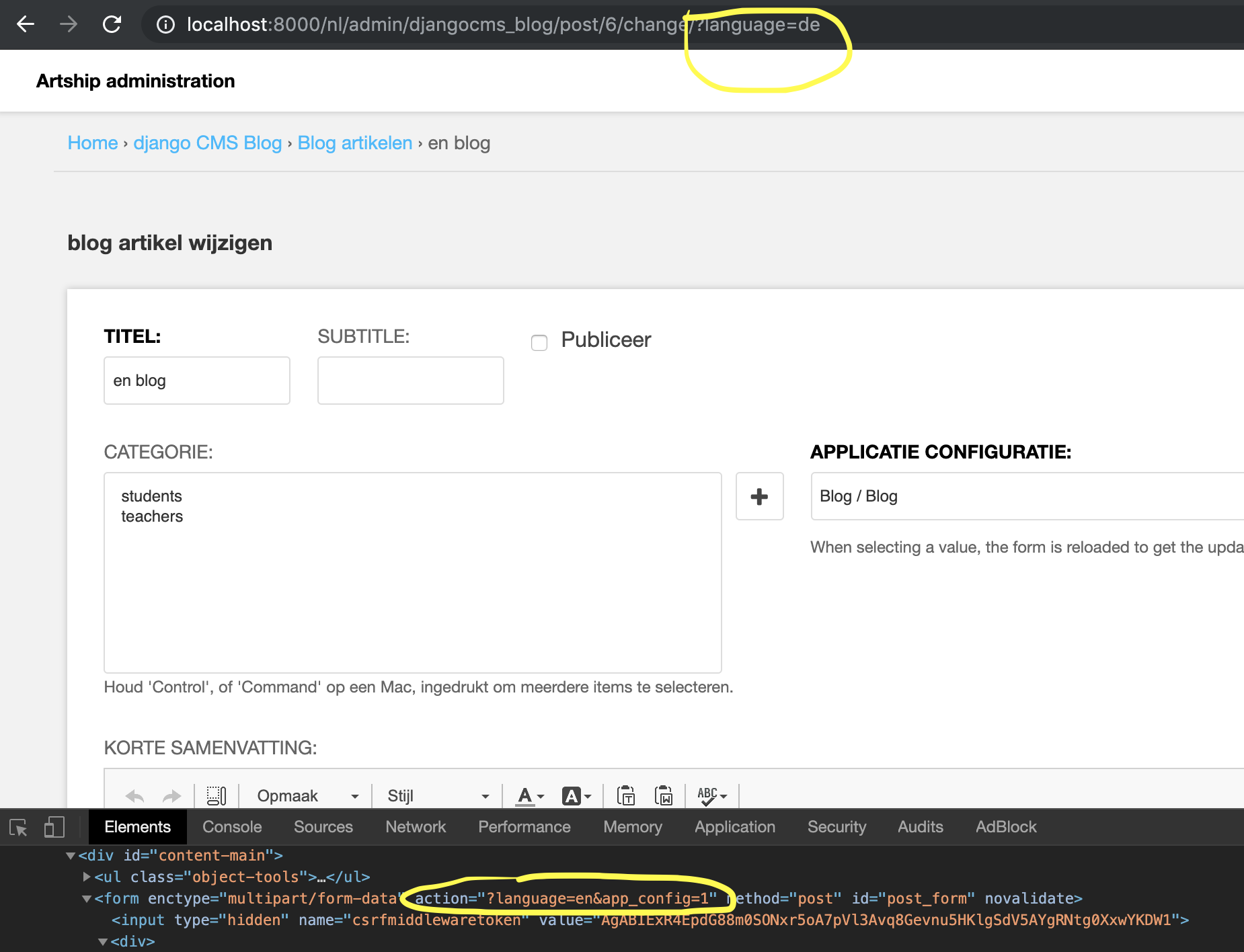1244x952 pixels.
Task: Select the 'students' category option
Action: tap(152, 496)
